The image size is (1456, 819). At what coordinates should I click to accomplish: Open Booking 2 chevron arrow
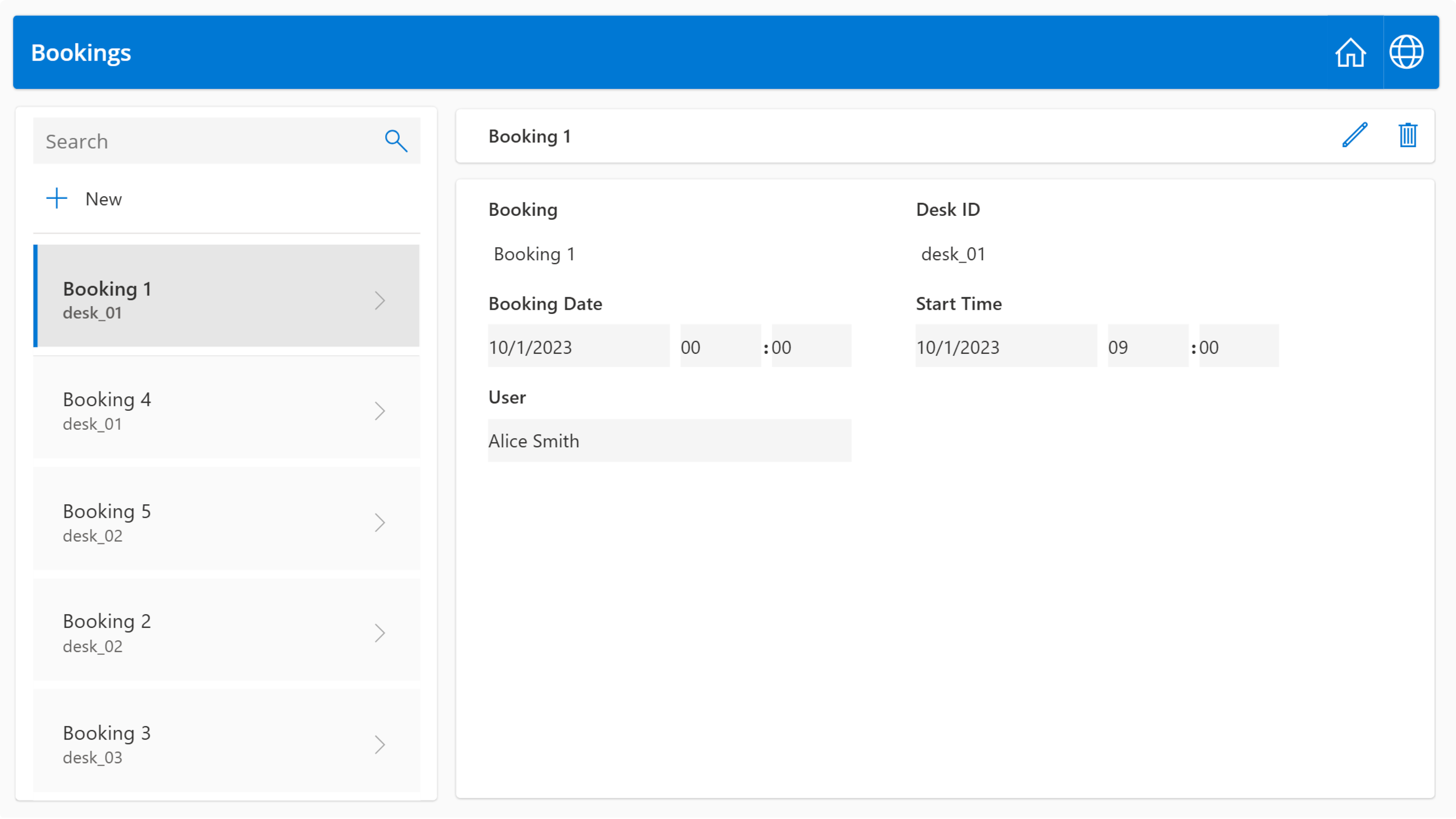pos(380,633)
